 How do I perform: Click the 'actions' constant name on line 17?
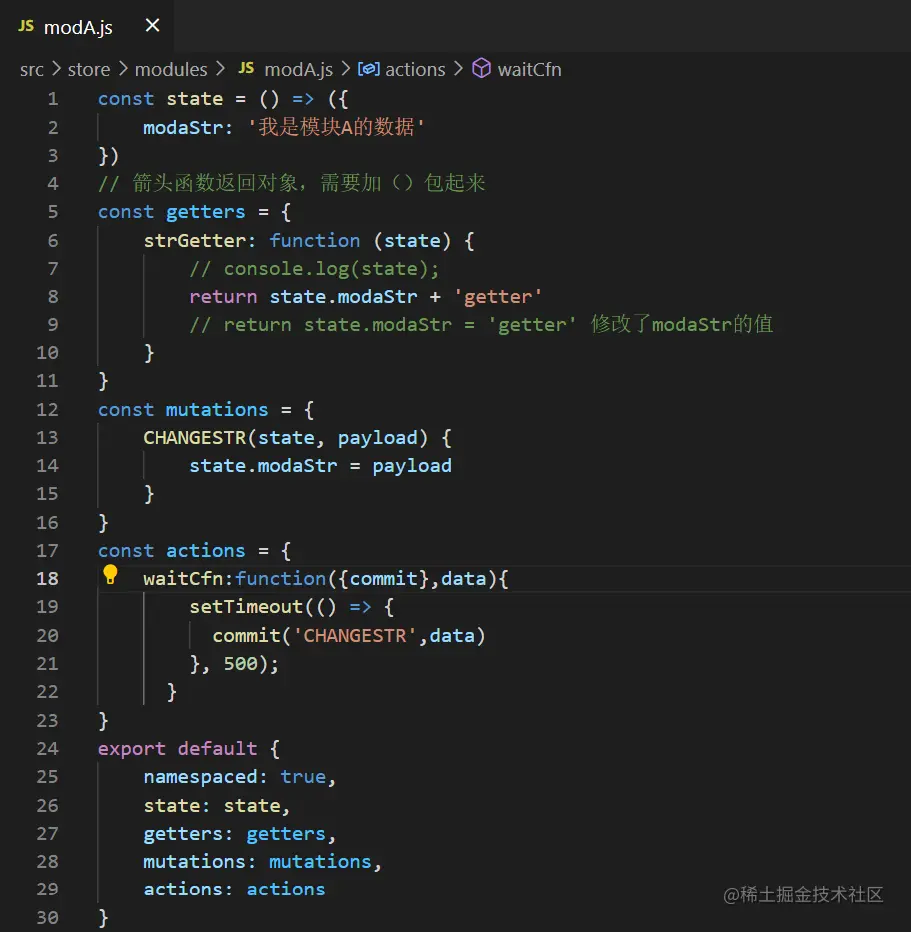(206, 551)
